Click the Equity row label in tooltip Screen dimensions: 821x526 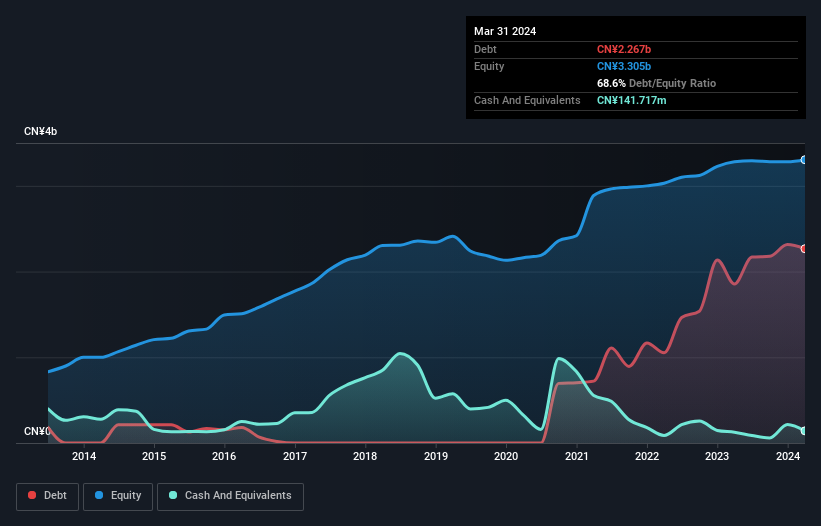coord(489,66)
